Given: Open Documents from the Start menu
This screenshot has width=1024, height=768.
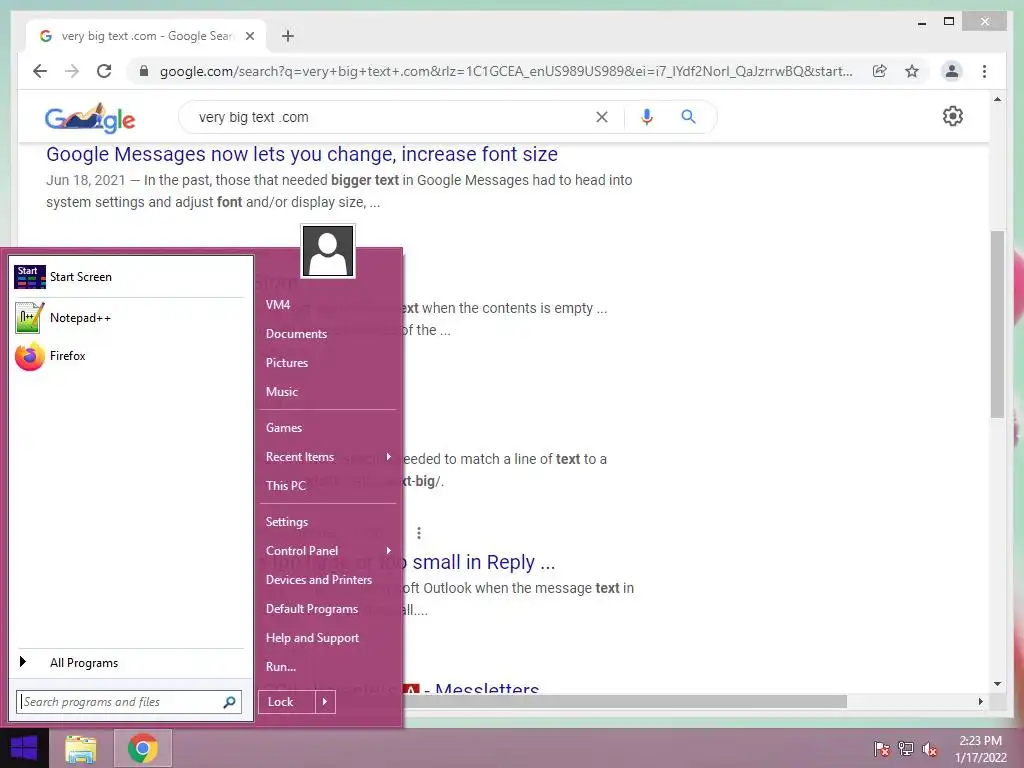Looking at the screenshot, I should pos(328,334).
